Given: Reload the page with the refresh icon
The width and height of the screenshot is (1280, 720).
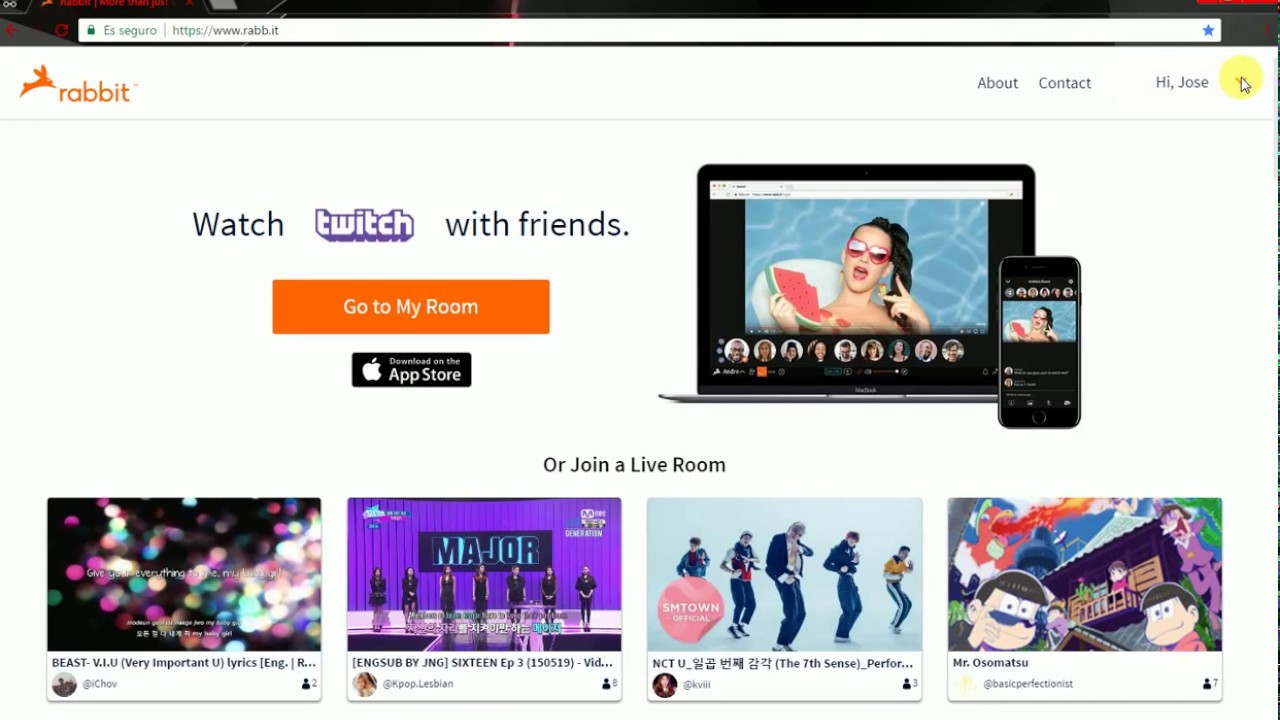Looking at the screenshot, I should pos(62,30).
